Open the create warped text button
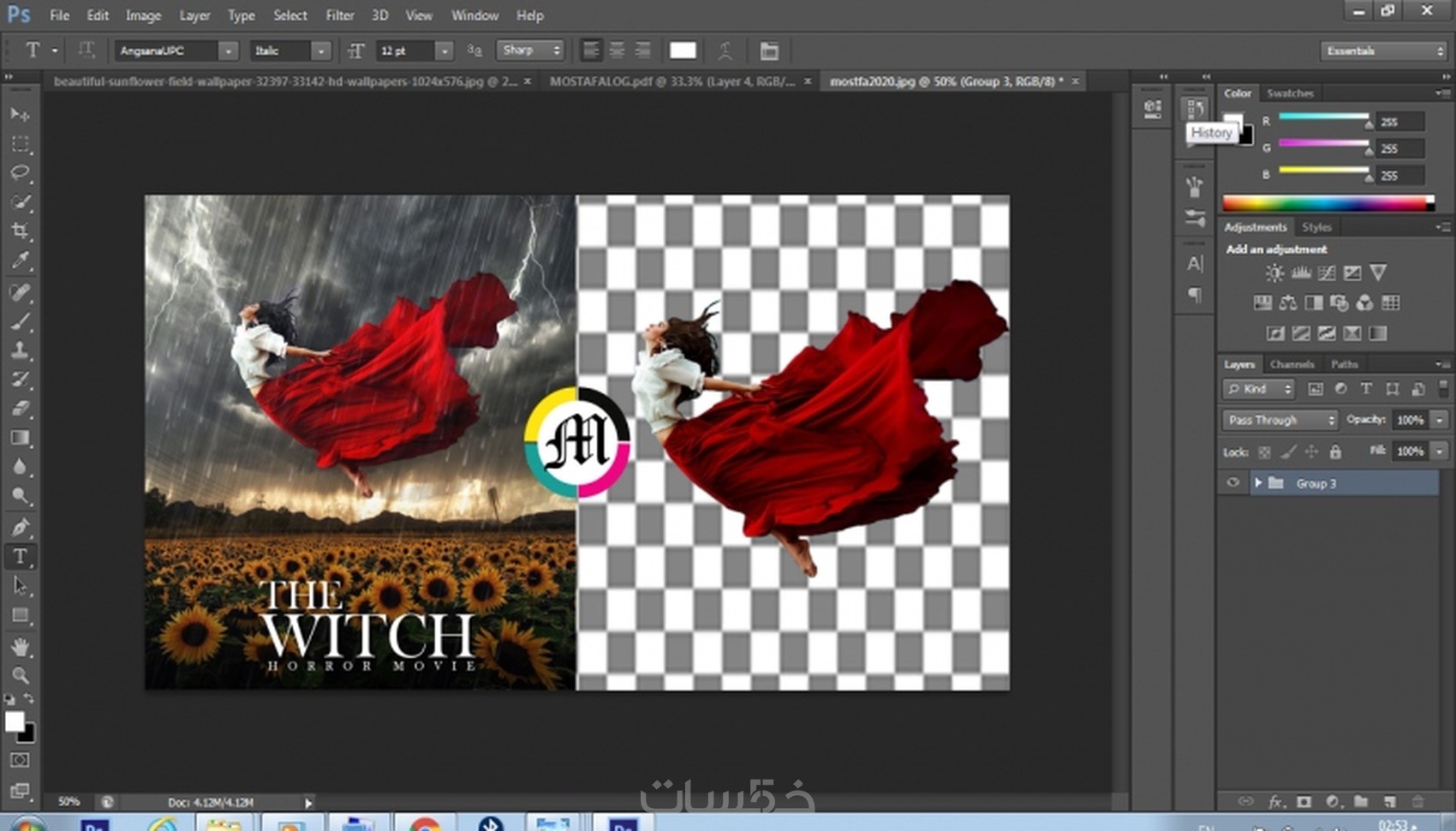 (x=725, y=51)
